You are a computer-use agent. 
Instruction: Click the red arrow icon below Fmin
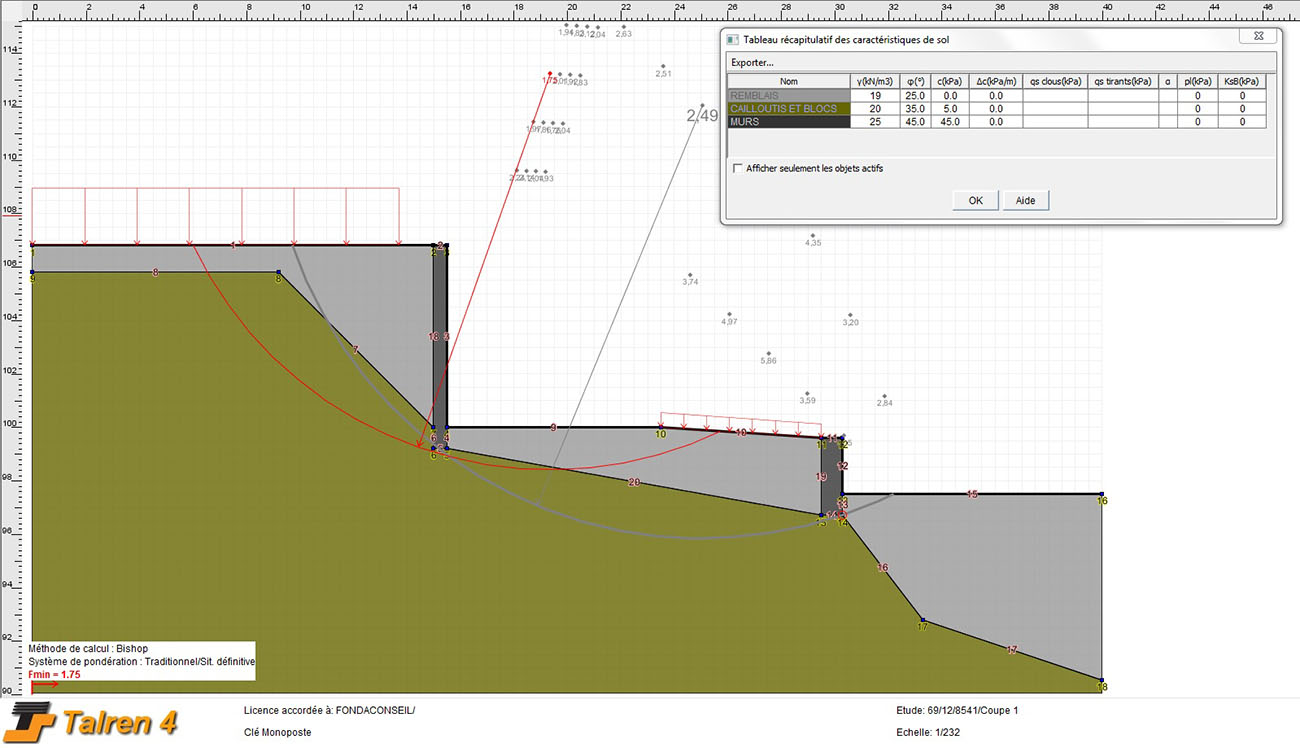tap(44, 686)
